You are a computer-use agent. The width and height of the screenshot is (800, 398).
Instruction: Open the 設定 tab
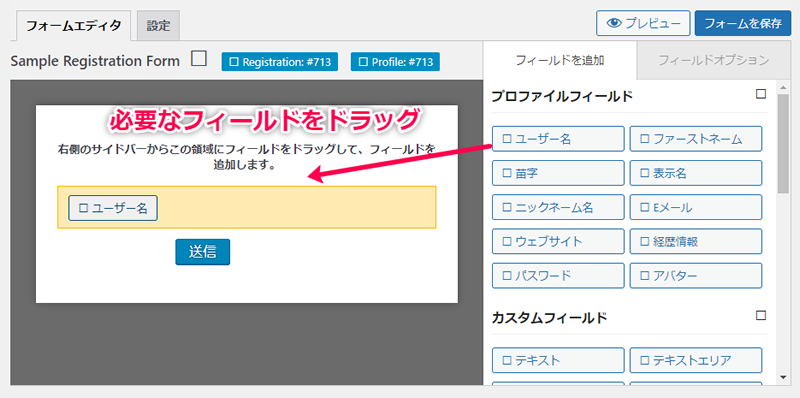[158, 26]
